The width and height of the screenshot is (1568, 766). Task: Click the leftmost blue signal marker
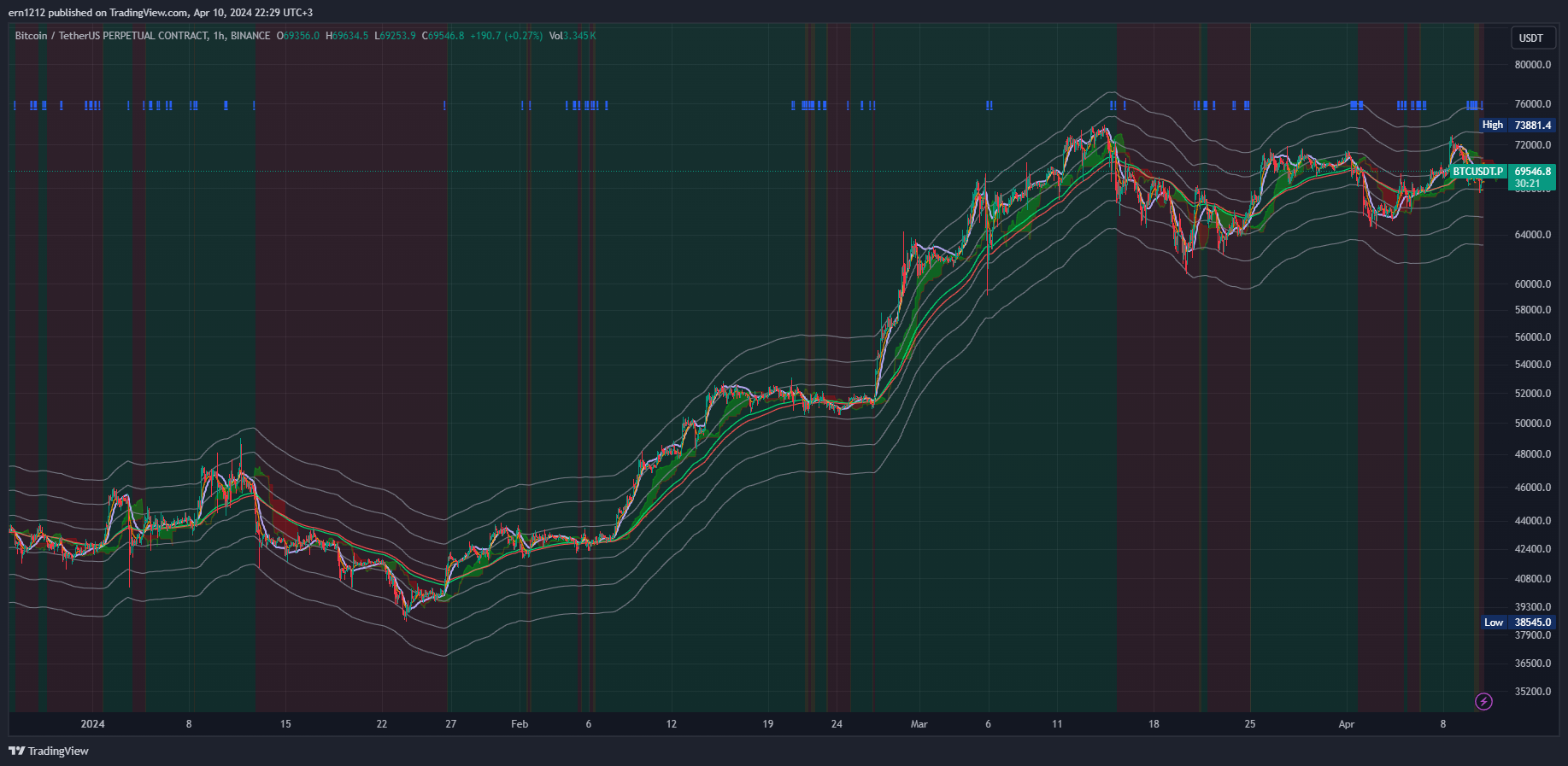point(15,106)
